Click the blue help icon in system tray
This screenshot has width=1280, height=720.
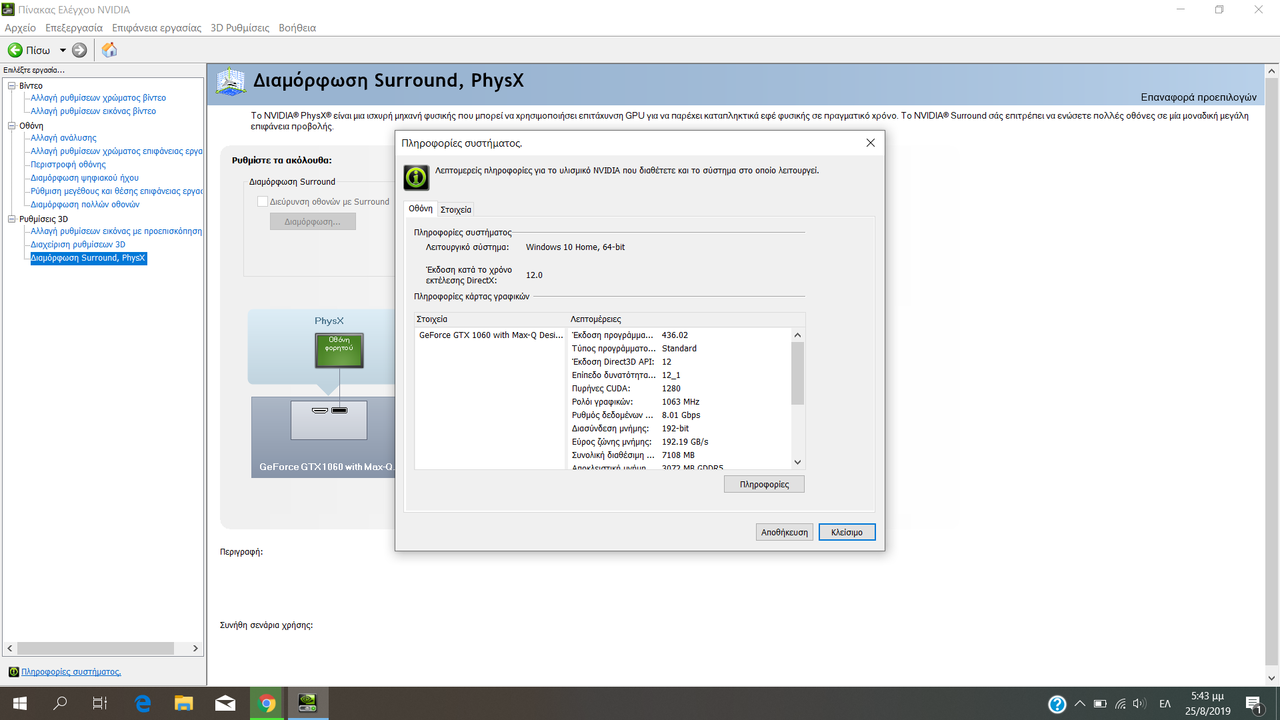click(x=1057, y=704)
